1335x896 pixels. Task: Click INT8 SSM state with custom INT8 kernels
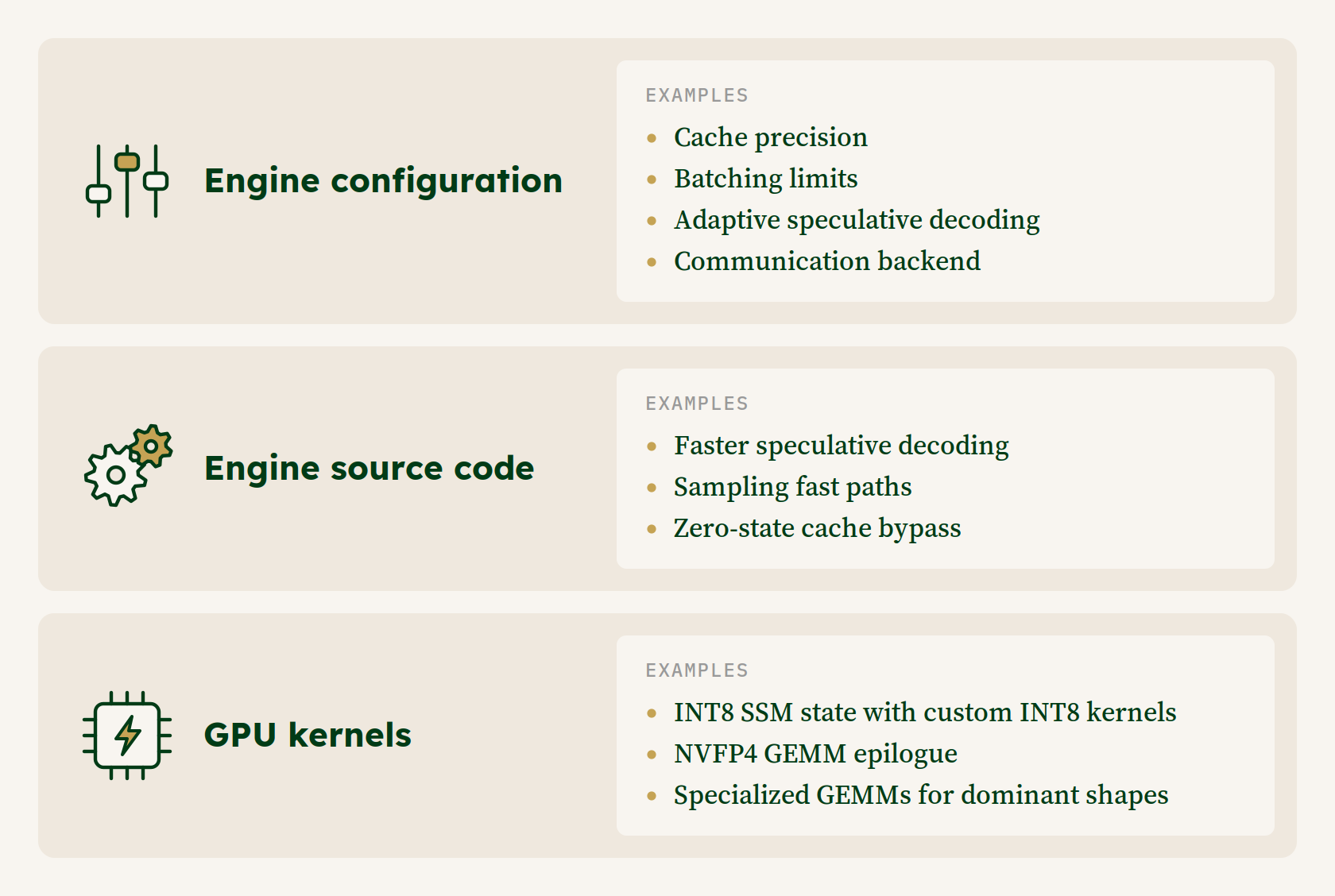tap(925, 712)
